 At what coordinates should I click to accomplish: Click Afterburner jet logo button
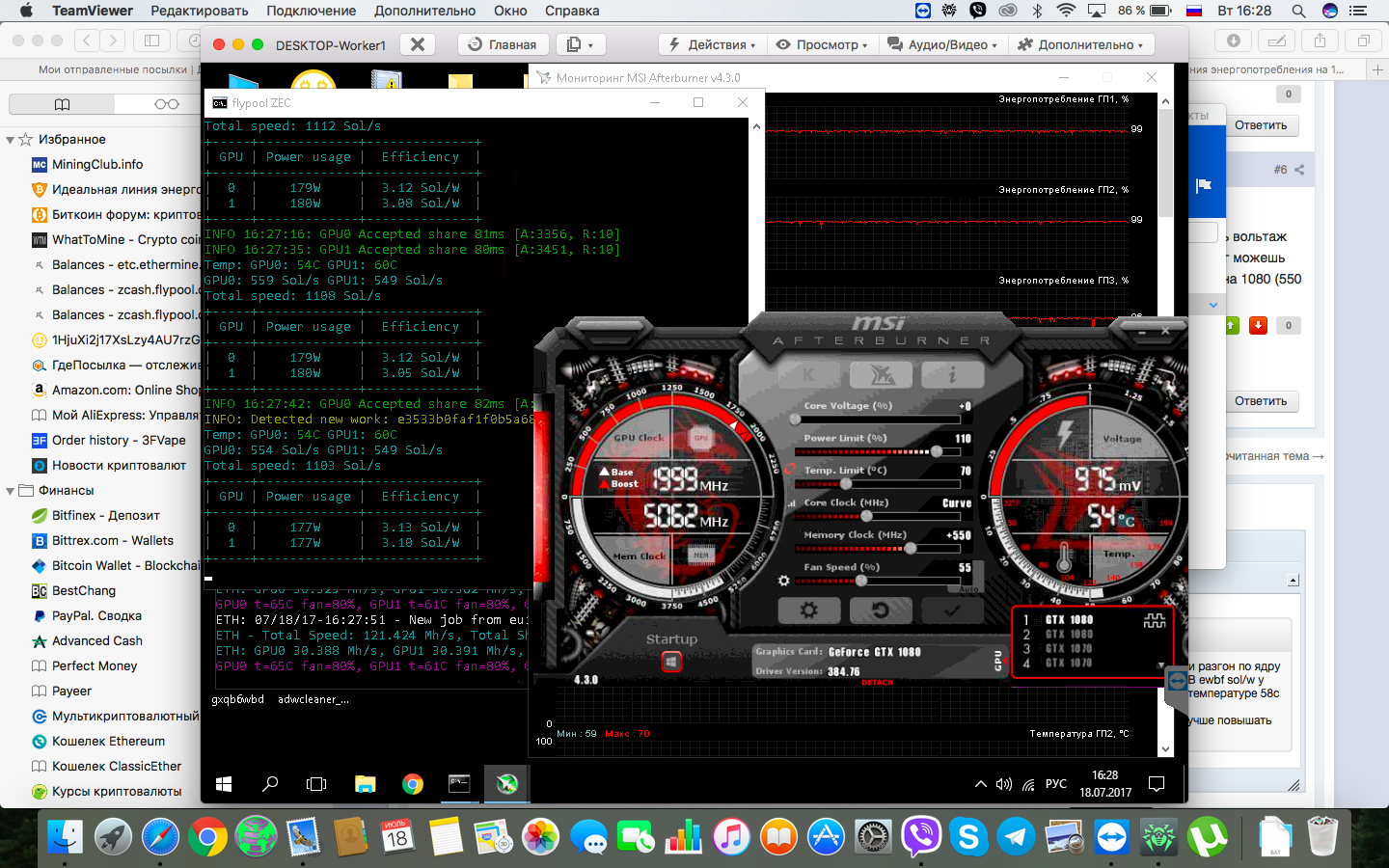coord(880,374)
